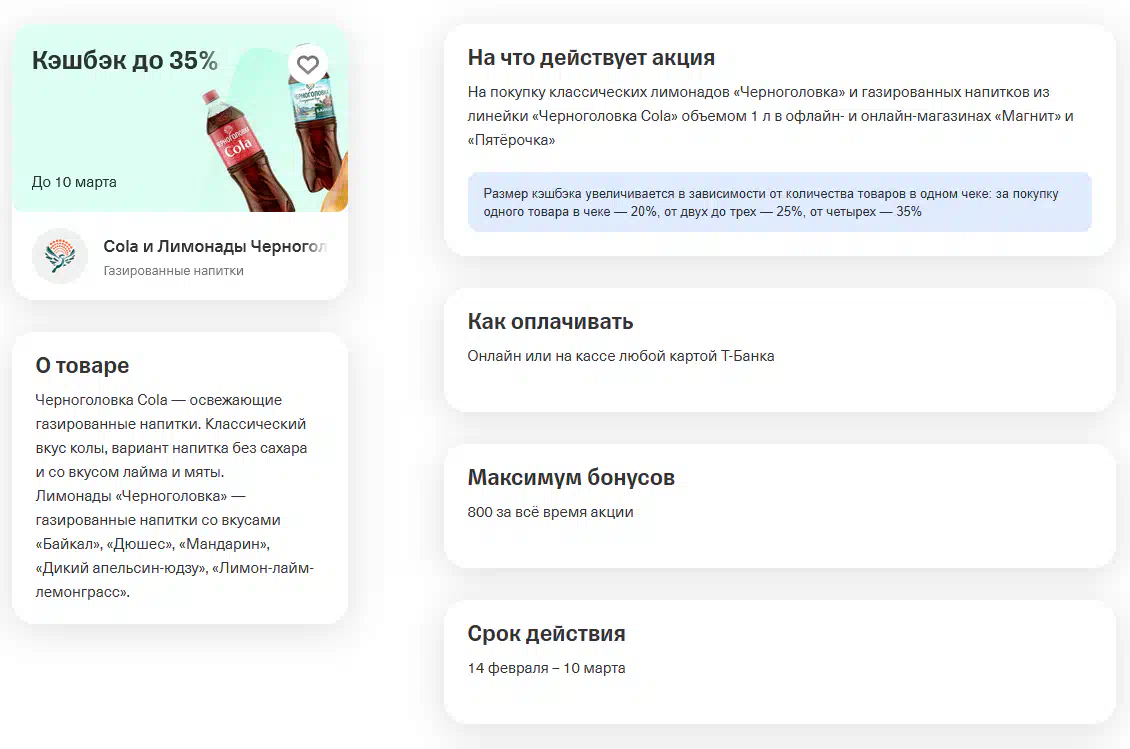Screen dimensions: 1130x749
Task: Click the red Cola bottle image
Action: 236,150
